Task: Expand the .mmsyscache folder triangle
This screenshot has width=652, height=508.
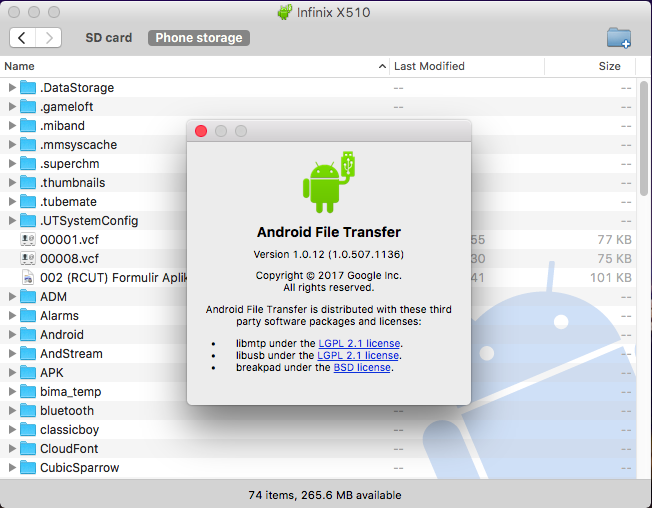Action: [12, 145]
